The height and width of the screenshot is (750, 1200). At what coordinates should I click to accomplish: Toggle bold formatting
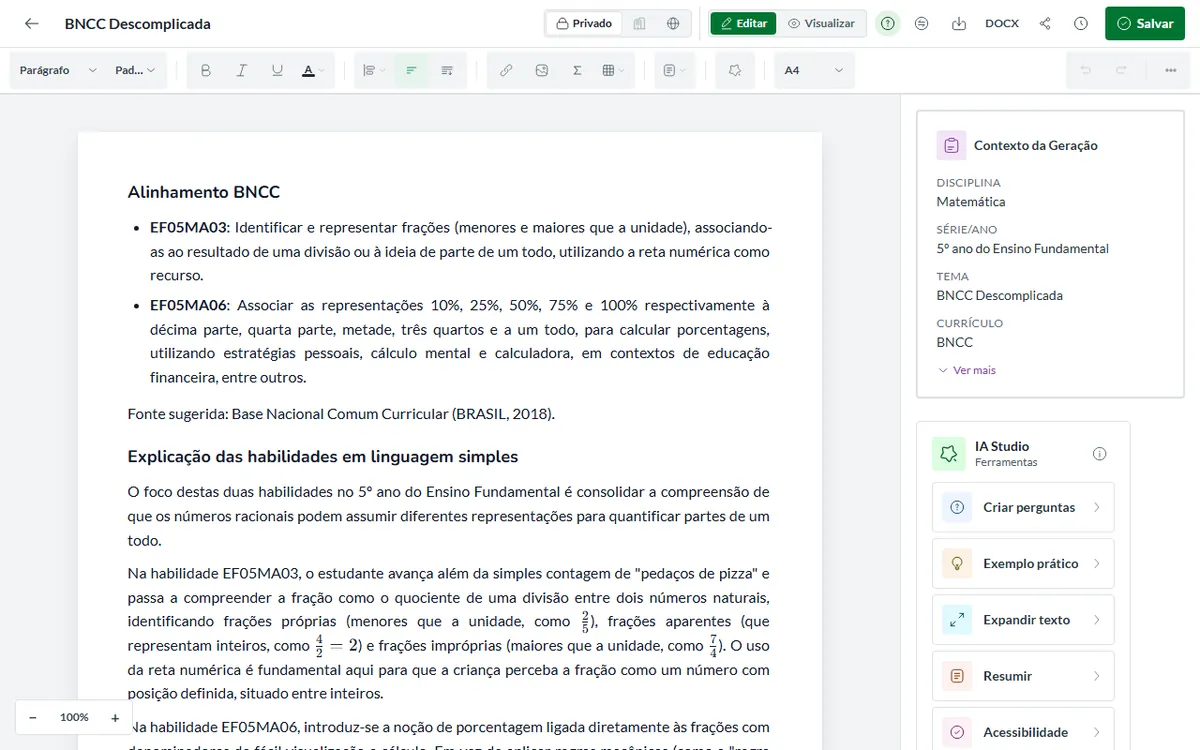[x=206, y=70]
